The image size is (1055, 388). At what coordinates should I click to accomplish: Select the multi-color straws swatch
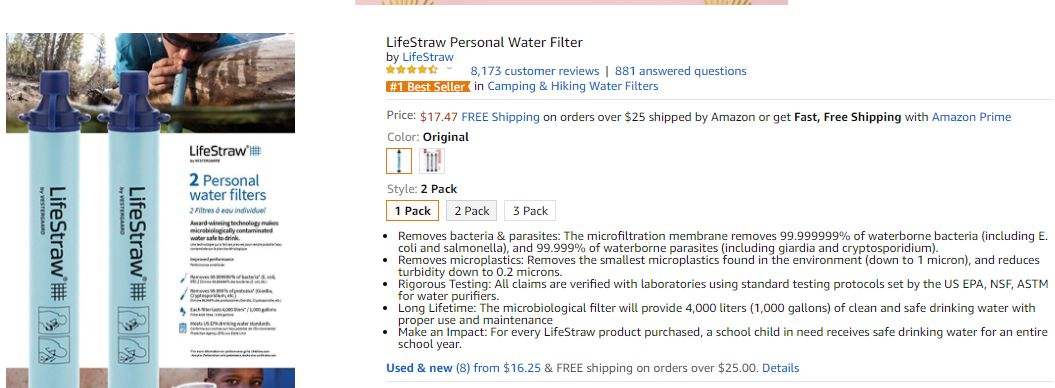click(x=432, y=161)
